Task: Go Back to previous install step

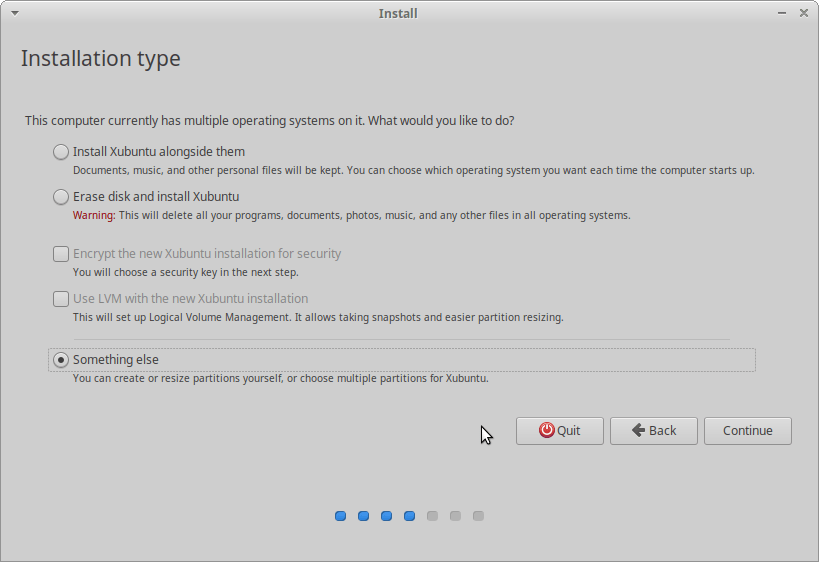Action: pos(653,431)
